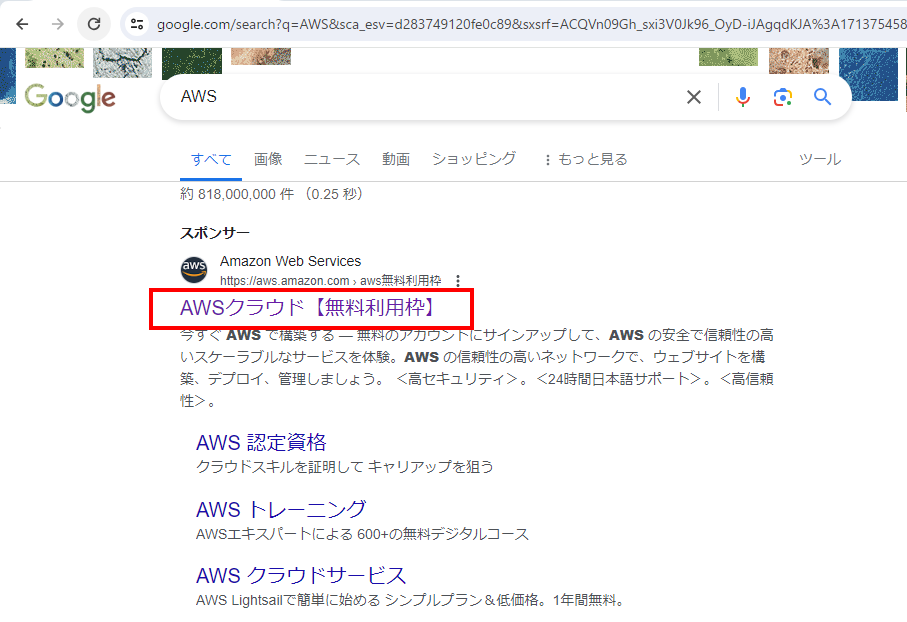Open Google Lens image search icon
The width and height of the screenshot is (907, 622).
pyautogui.click(x=782, y=97)
